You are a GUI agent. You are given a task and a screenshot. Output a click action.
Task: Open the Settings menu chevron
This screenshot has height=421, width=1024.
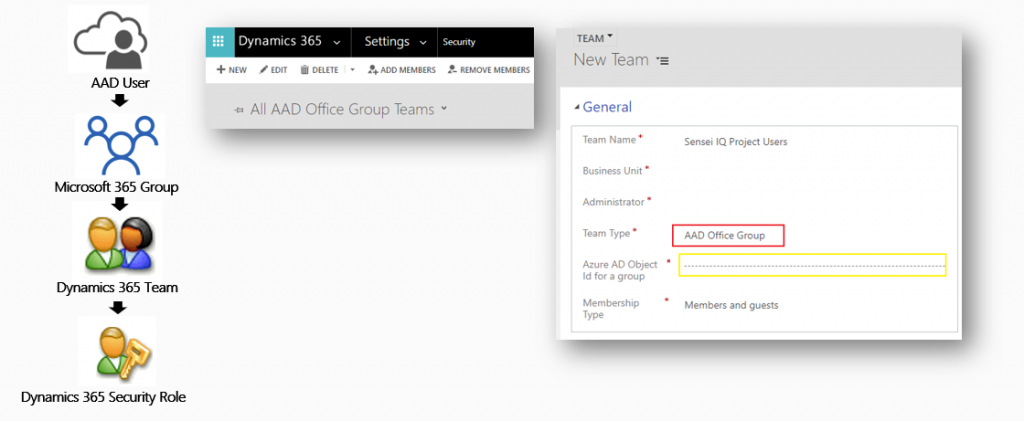click(423, 42)
